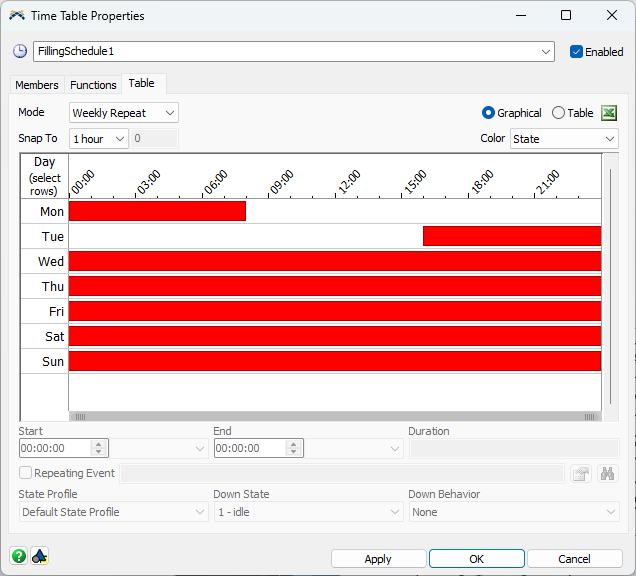Select the Table radio button

[x=558, y=113]
